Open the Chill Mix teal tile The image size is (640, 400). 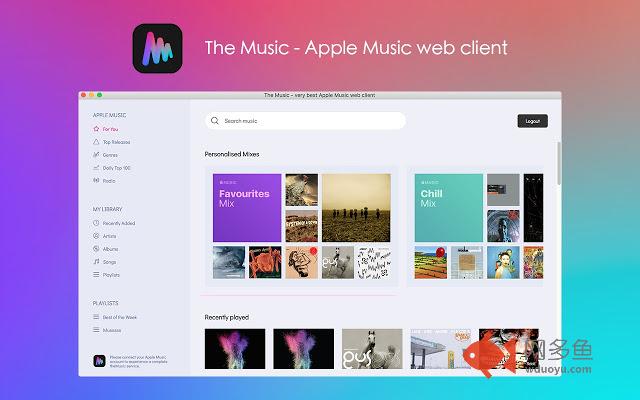coord(449,208)
